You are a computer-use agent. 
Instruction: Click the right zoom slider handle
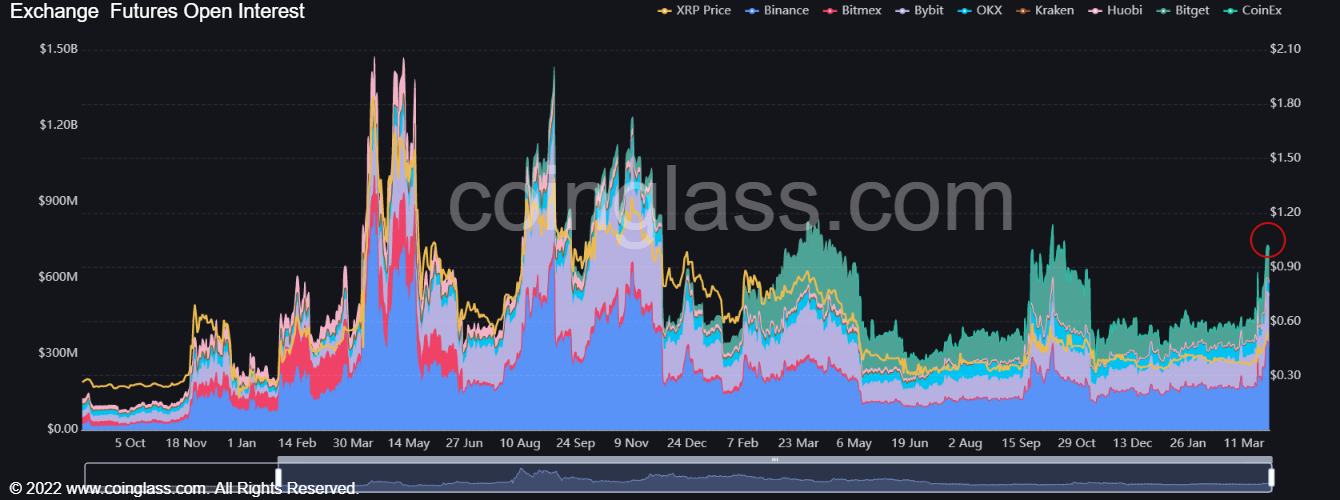point(1271,477)
